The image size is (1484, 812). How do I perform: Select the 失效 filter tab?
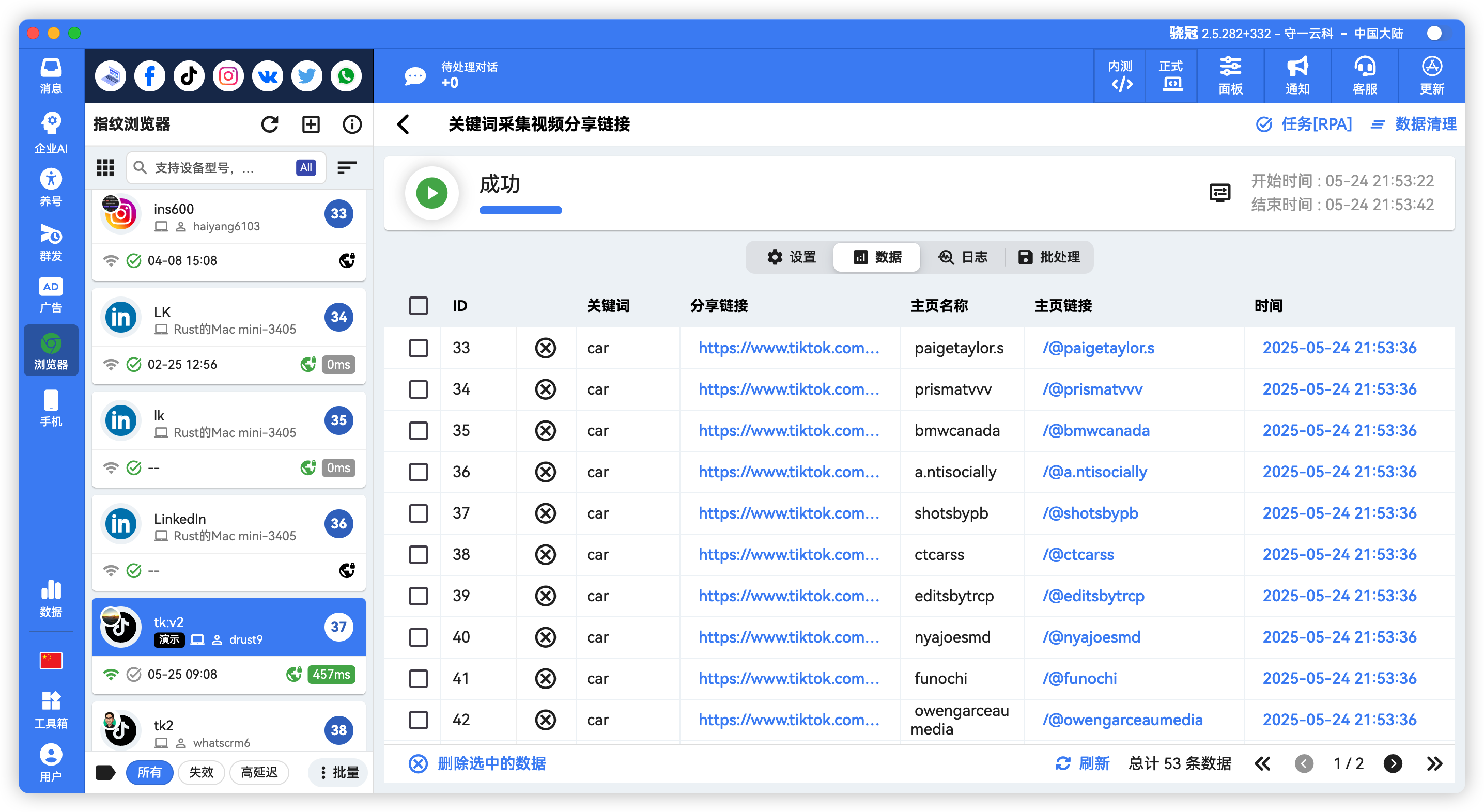(x=201, y=772)
